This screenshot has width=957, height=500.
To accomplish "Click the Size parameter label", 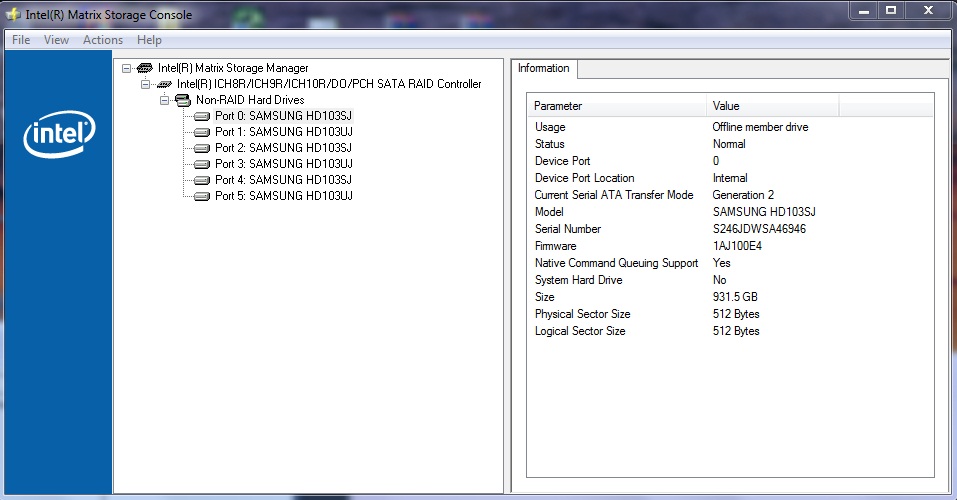I will click(x=544, y=297).
